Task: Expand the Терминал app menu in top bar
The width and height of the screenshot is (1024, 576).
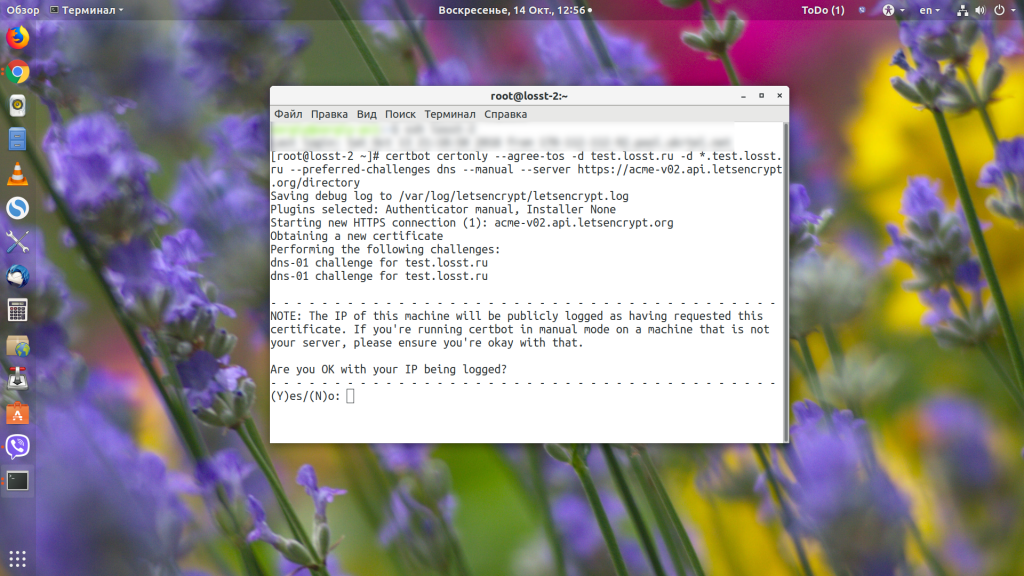Action: tap(92, 10)
